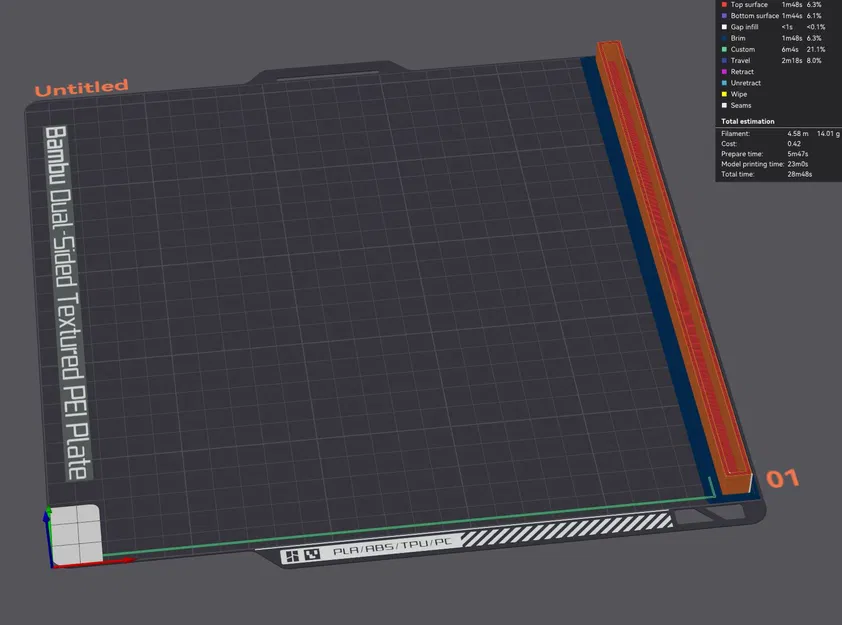Click the plate number "01" label
842x625 pixels.
tap(782, 478)
